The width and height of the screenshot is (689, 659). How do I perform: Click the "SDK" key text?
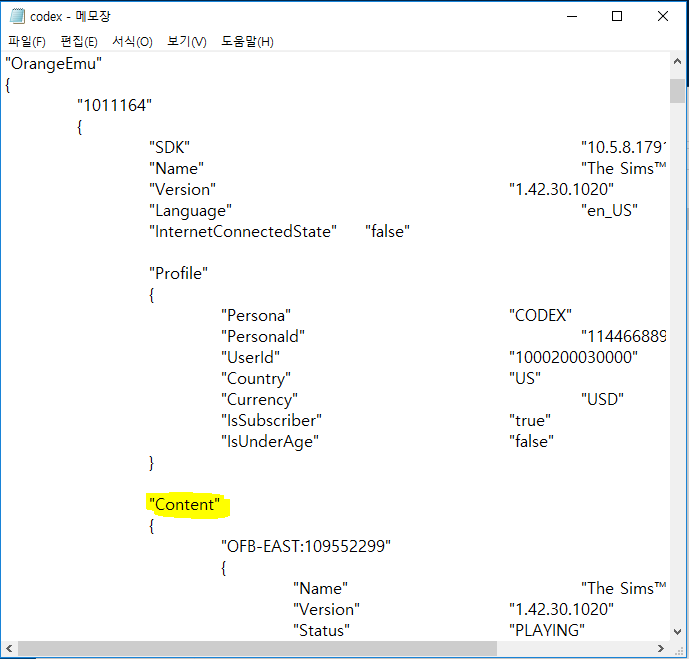(169, 147)
